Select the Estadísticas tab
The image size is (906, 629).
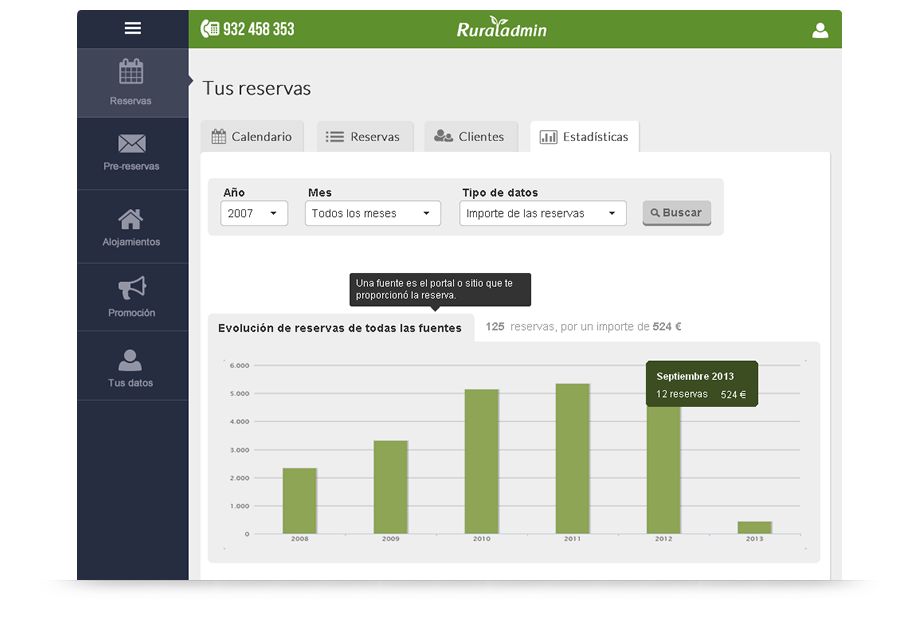[584, 137]
